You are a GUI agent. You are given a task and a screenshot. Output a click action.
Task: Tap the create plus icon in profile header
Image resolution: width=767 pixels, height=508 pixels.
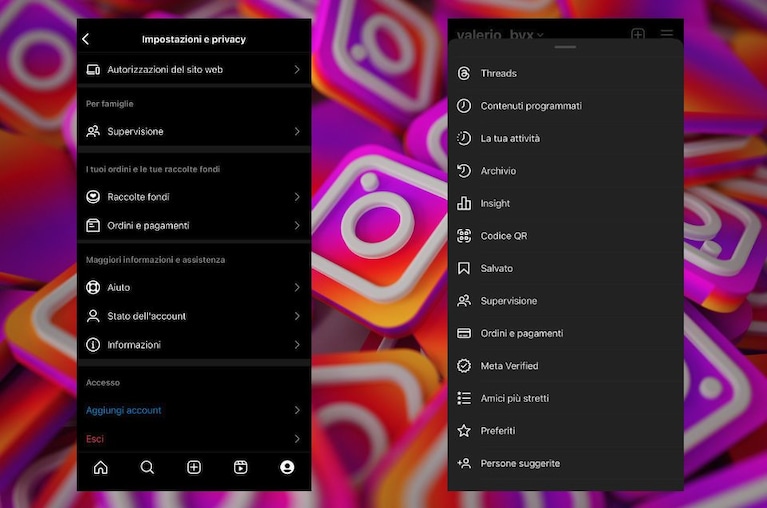tap(638, 34)
